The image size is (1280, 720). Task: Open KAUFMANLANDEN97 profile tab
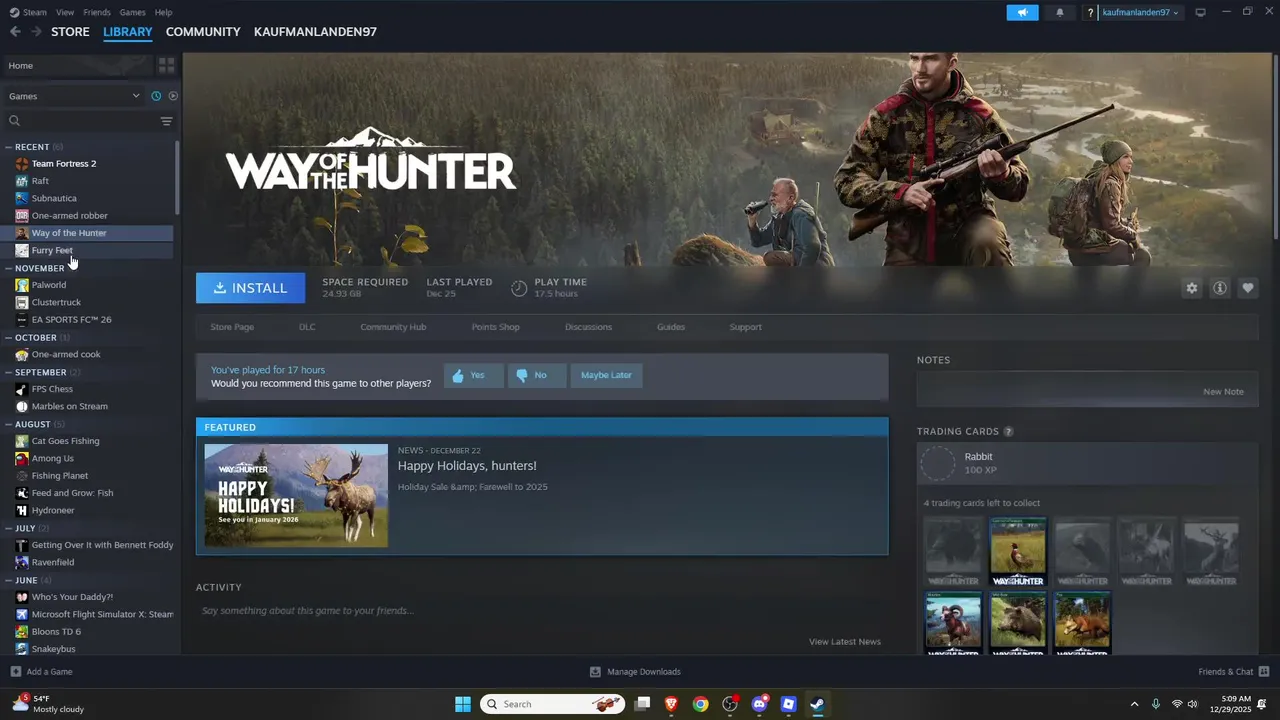(315, 32)
